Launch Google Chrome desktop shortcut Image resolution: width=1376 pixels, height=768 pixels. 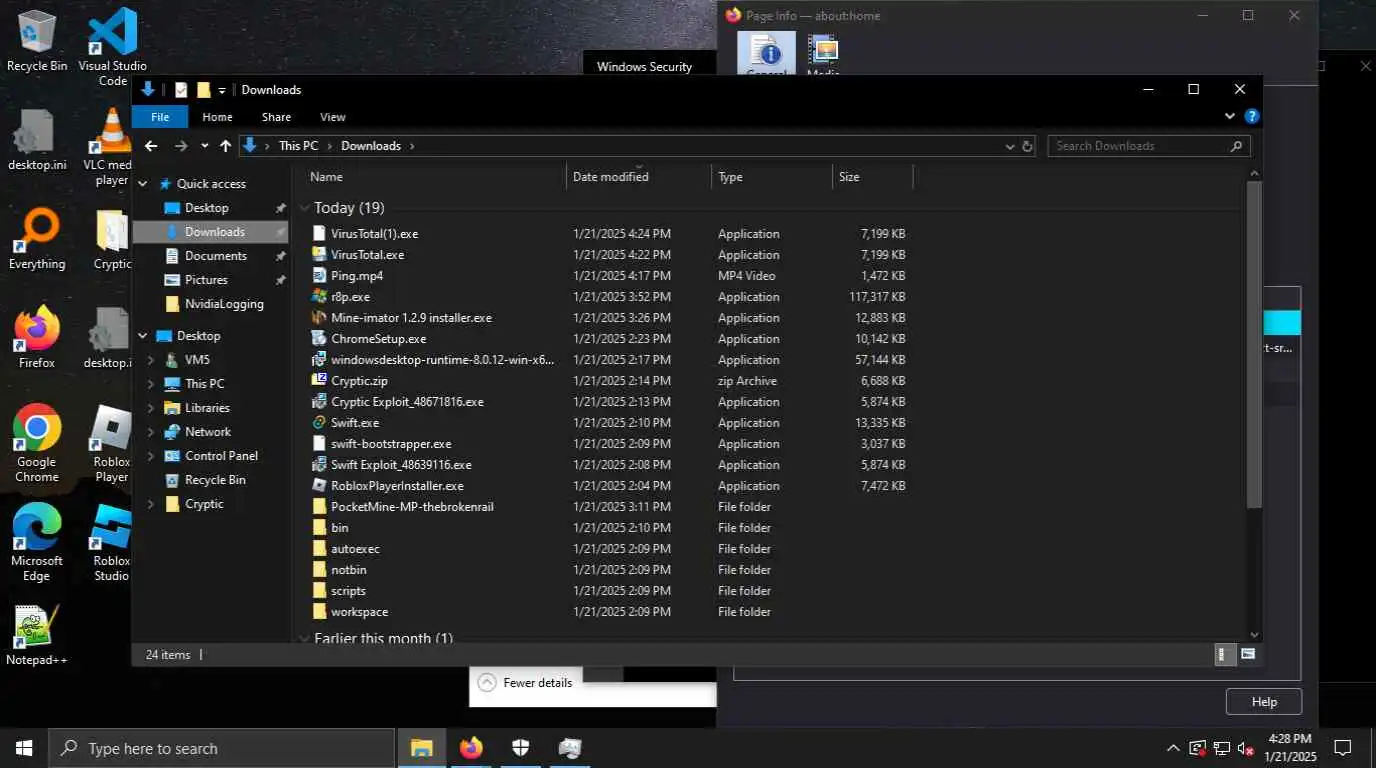[x=37, y=444]
